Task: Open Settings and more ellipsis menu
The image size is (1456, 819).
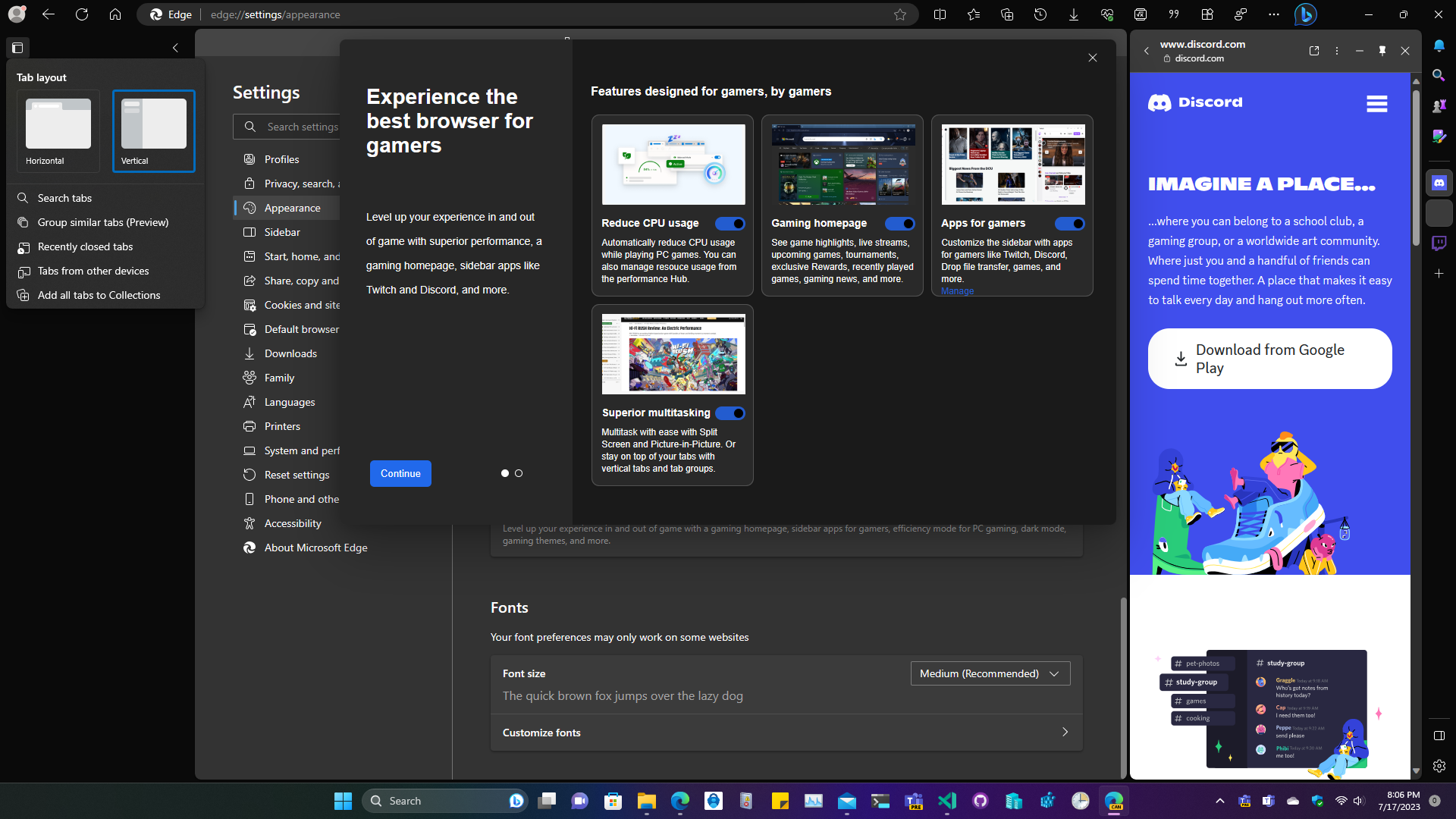Action: [x=1274, y=14]
